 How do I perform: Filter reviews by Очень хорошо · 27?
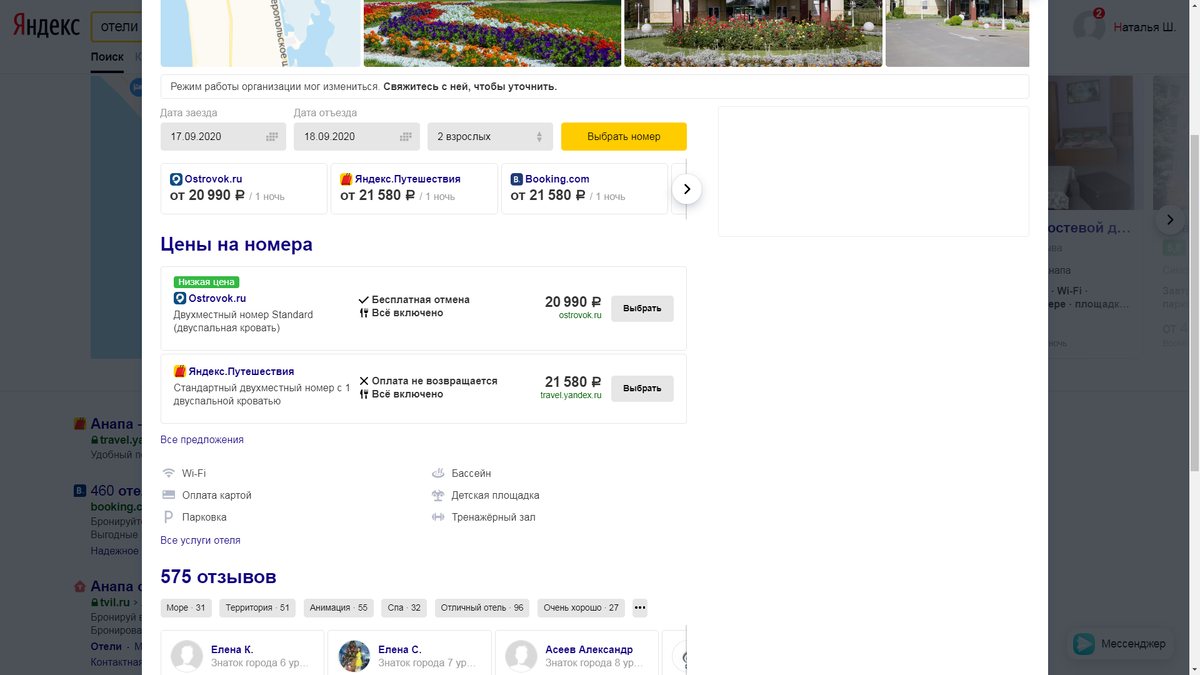pos(581,608)
